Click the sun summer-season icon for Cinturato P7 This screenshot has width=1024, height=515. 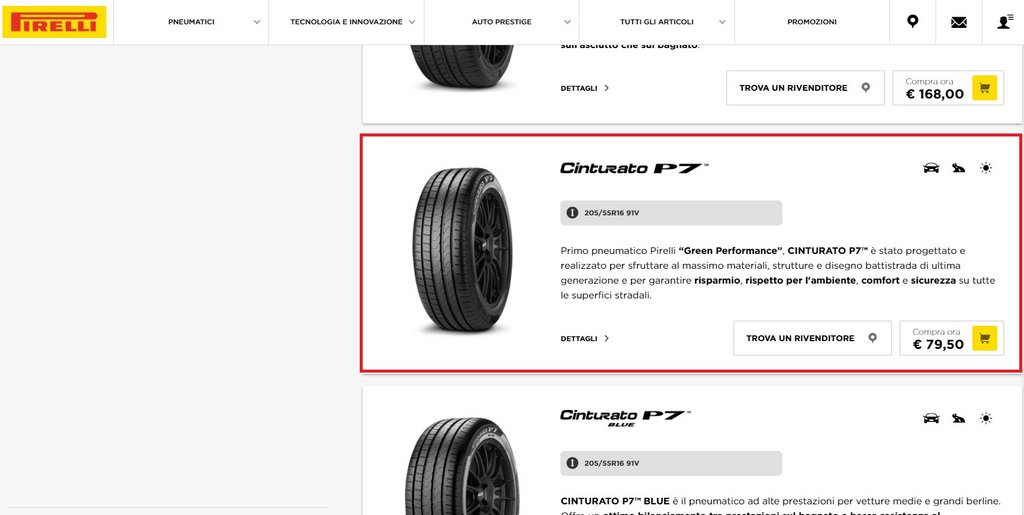click(x=985, y=168)
